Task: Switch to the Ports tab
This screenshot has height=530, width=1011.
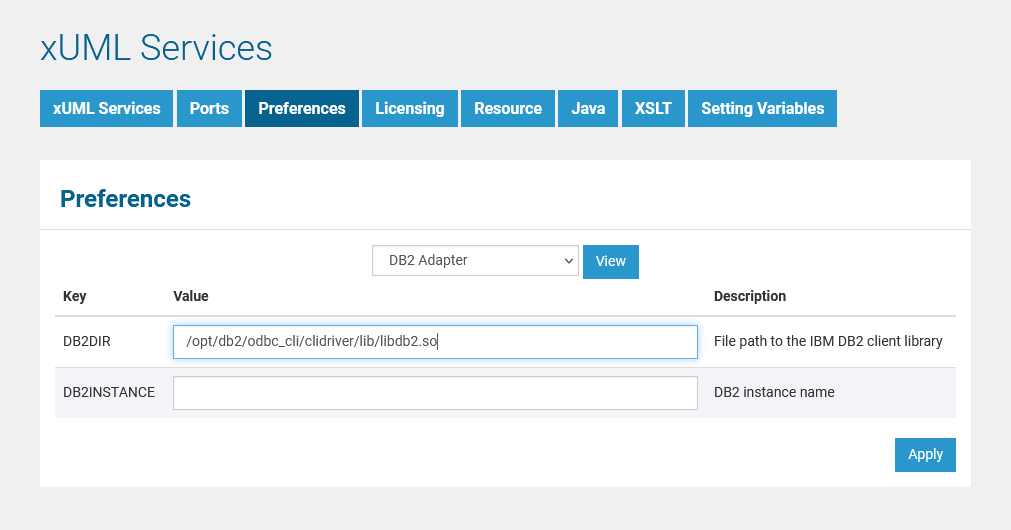Action: [x=209, y=109]
